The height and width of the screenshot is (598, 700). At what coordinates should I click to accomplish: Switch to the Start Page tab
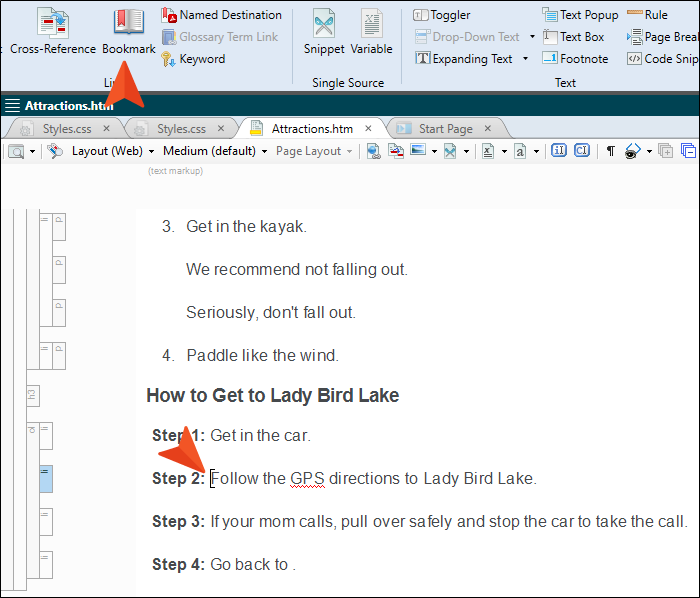point(445,128)
